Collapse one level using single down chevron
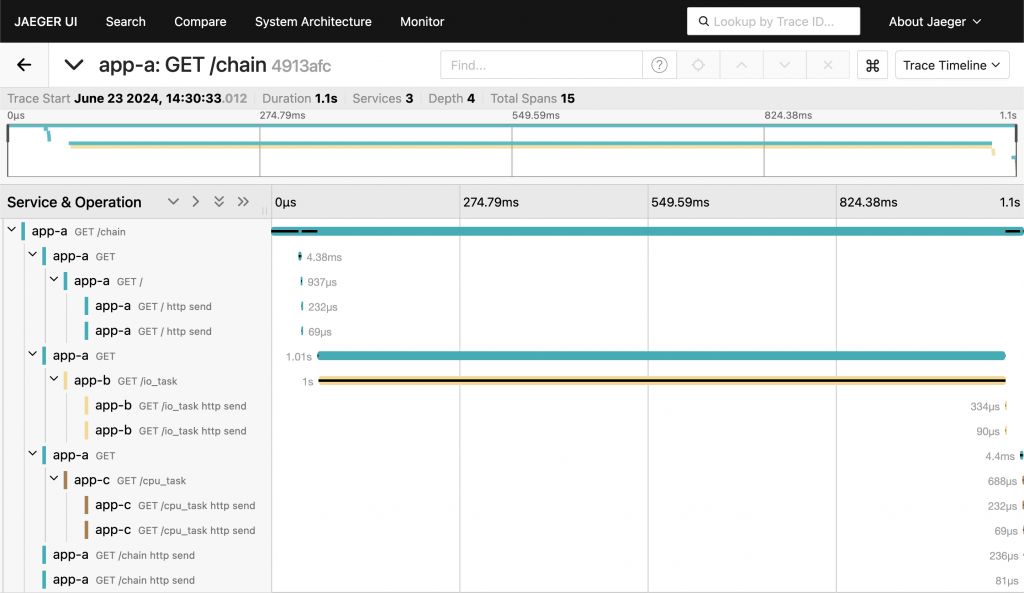The height and width of the screenshot is (593, 1024). click(173, 202)
